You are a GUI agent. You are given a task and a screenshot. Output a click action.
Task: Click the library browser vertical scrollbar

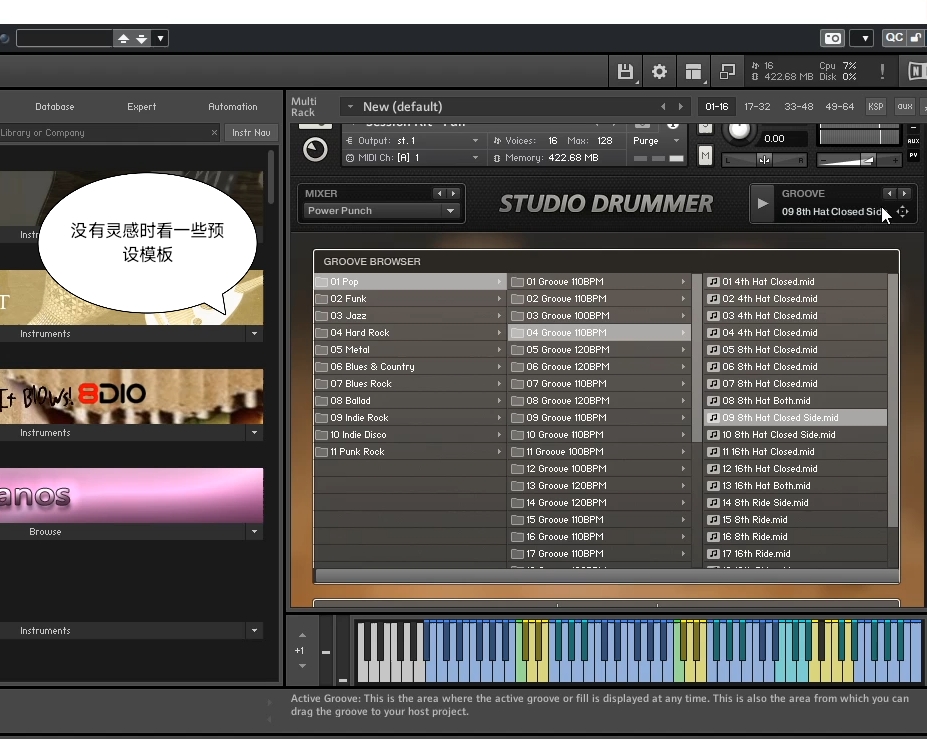point(271,177)
